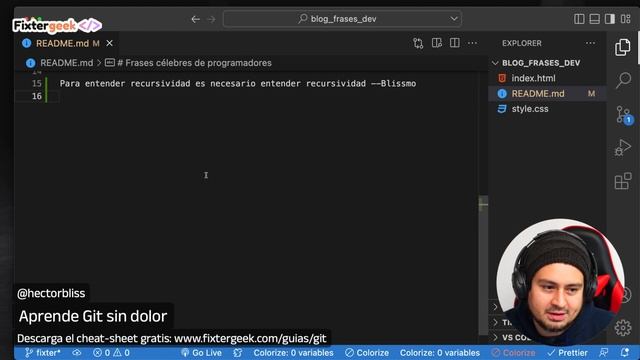Open the Search activity bar icon
640x360 pixels.
[623, 80]
